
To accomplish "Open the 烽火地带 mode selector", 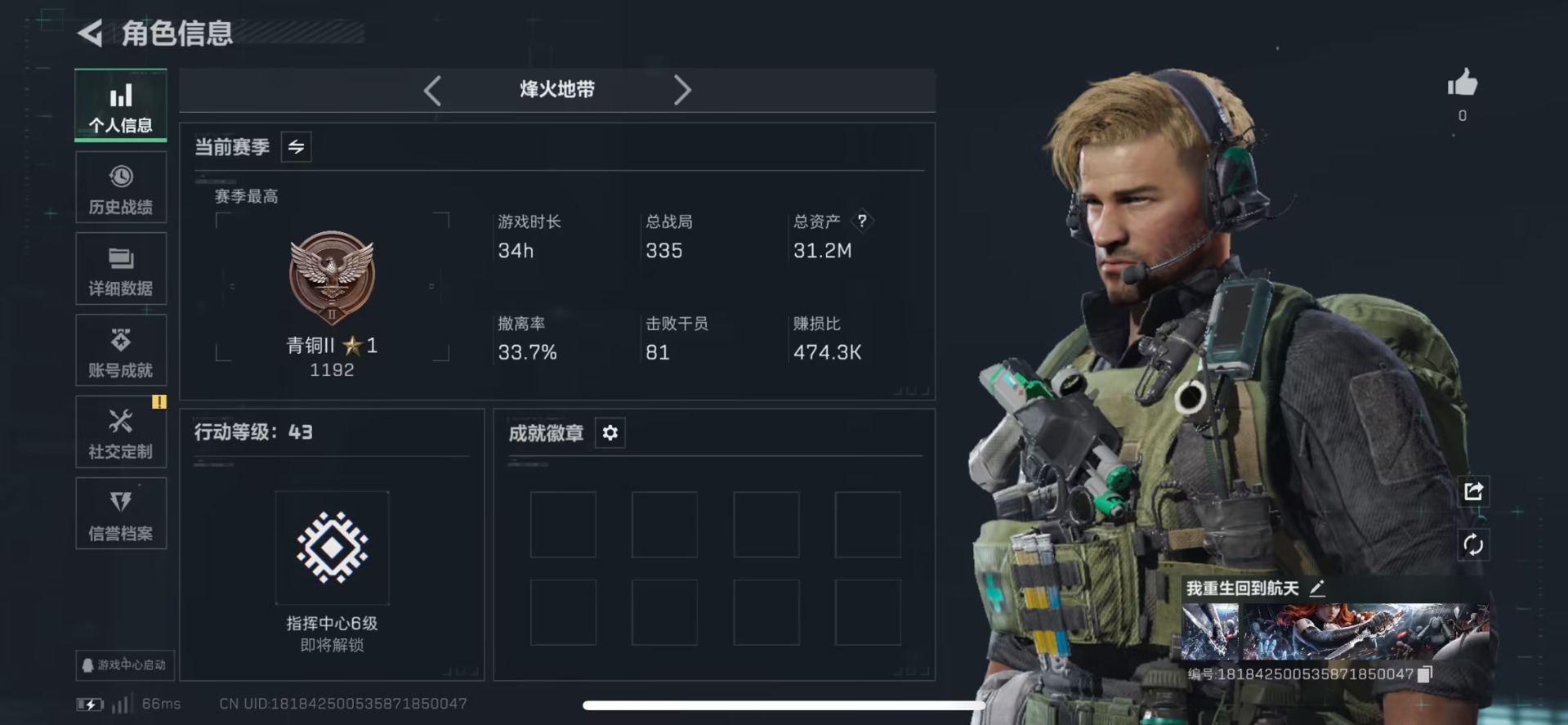I will pyautogui.click(x=557, y=90).
